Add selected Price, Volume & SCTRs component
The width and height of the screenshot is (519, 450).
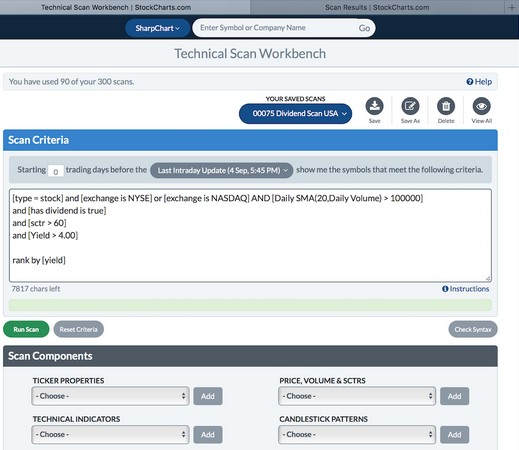tap(454, 396)
